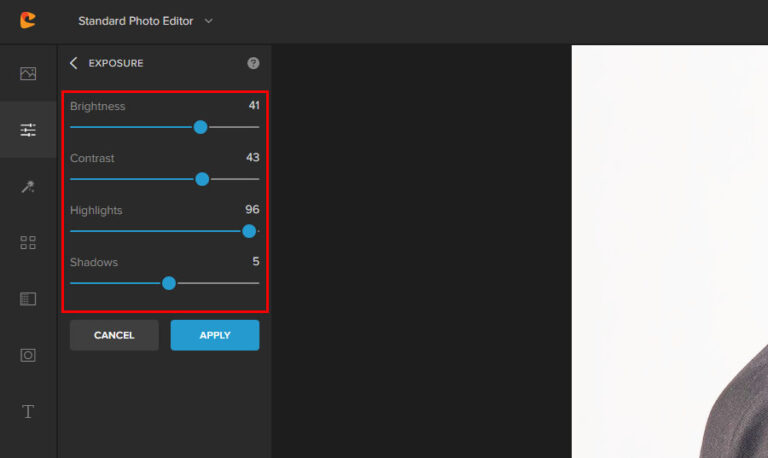Click the Shadows label
The image size is (768, 458).
(x=94, y=262)
